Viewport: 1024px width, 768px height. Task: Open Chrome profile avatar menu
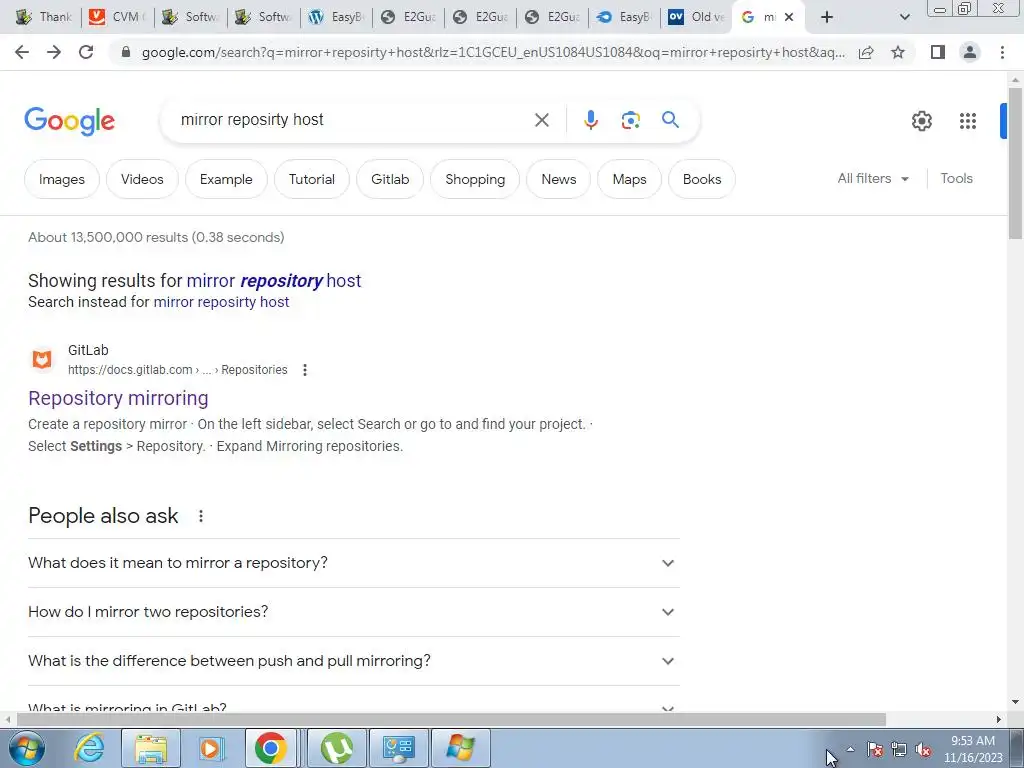tap(970, 52)
